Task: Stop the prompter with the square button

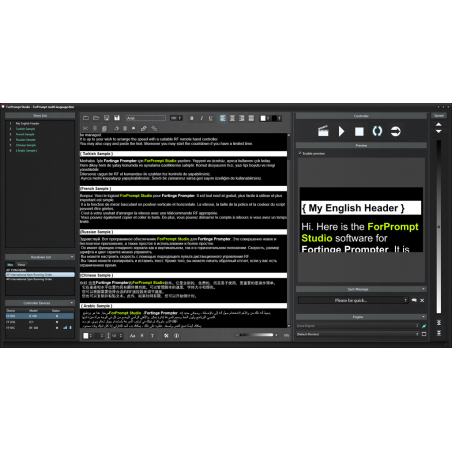Action: pos(359,132)
